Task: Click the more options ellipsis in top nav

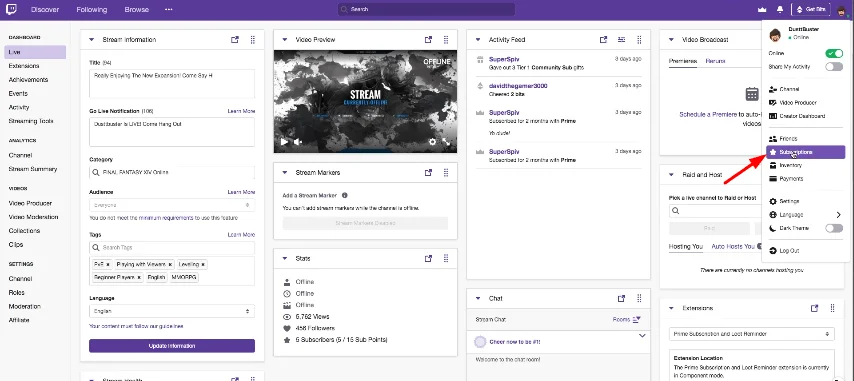Action: pyautogui.click(x=169, y=10)
